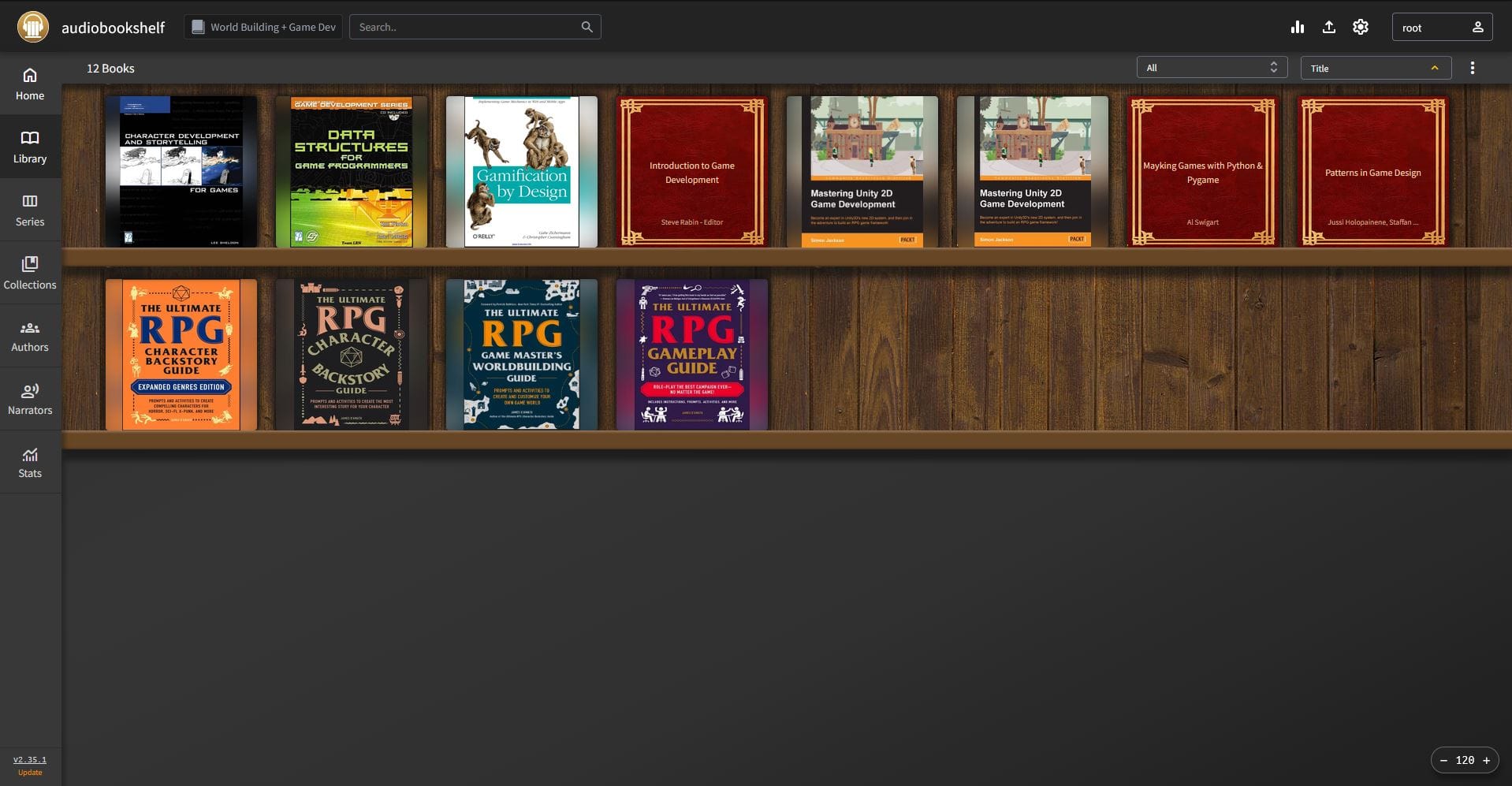Open the upload icon in header
The width and height of the screenshot is (1512, 786).
[x=1329, y=27]
